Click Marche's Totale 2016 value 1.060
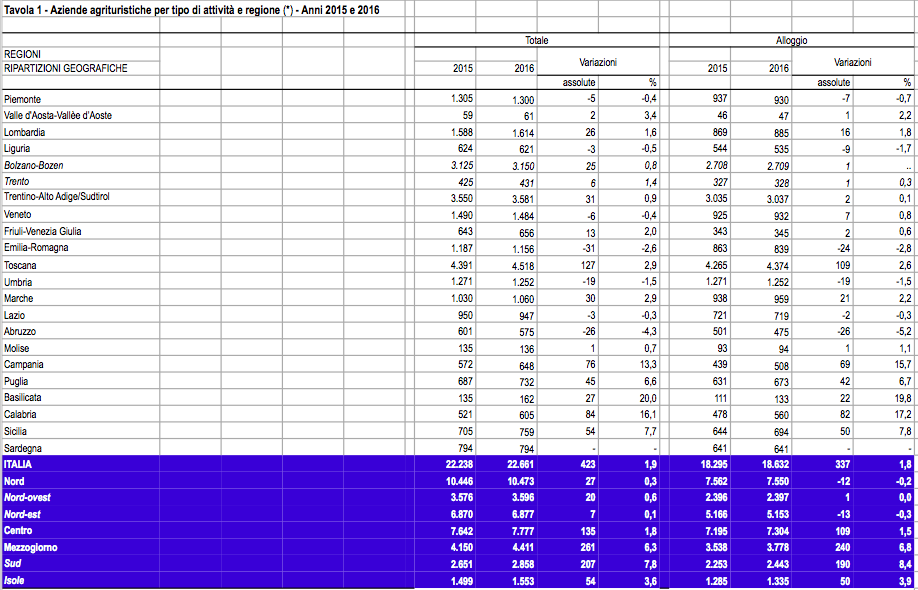This screenshot has width=918, height=590. [x=523, y=299]
